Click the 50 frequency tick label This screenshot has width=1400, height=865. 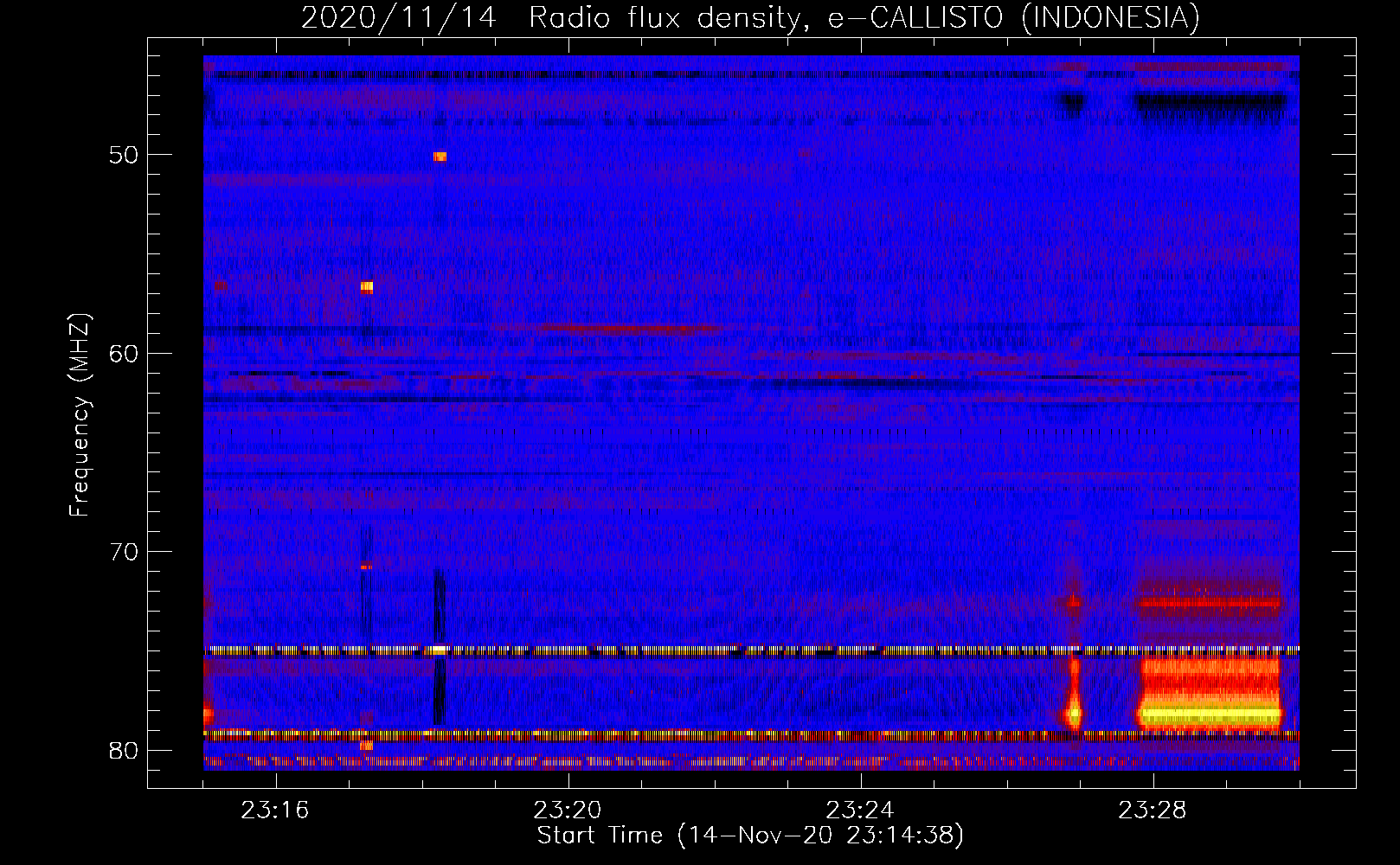tap(124, 155)
